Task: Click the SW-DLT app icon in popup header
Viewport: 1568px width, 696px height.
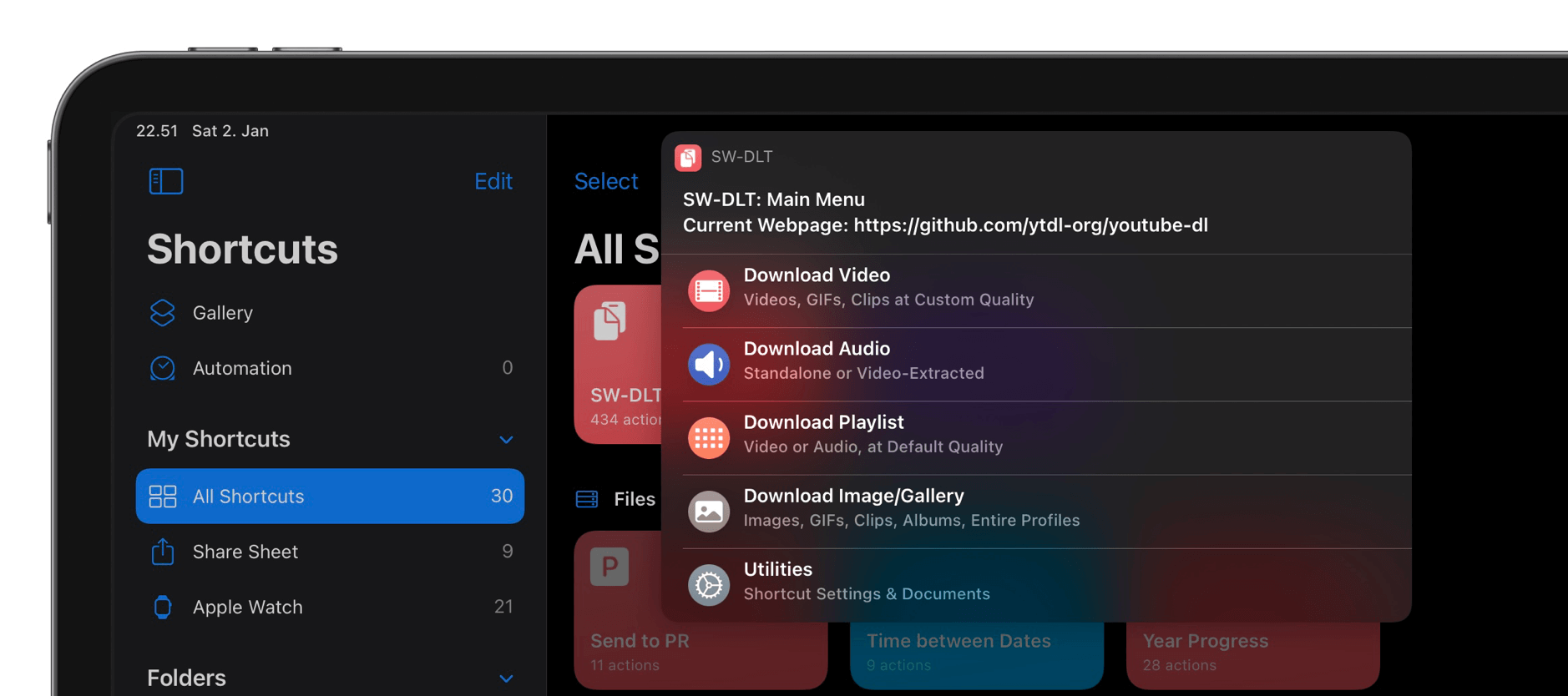Action: click(688, 157)
